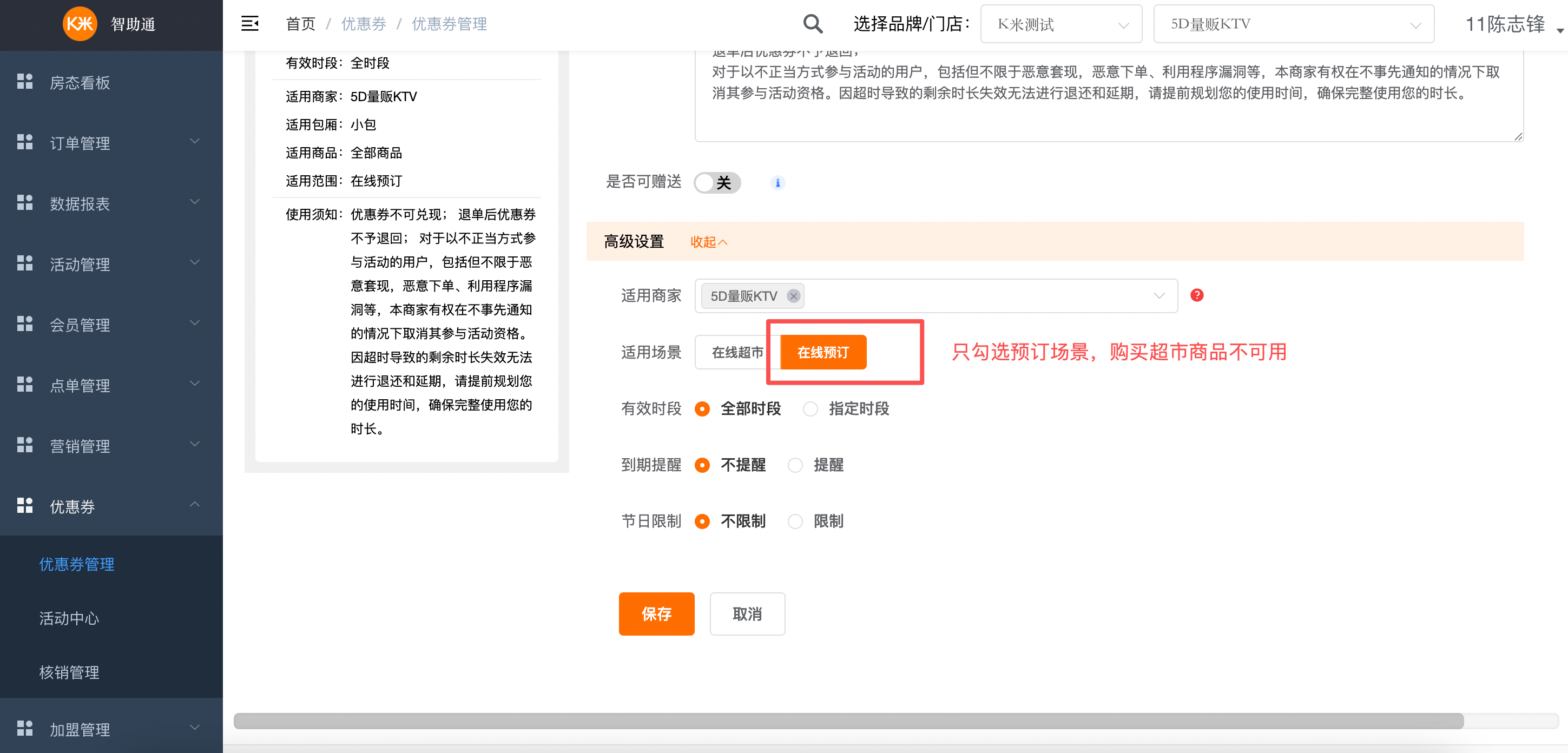Expand the 适用商家 select dropdown arrow

(x=1159, y=296)
